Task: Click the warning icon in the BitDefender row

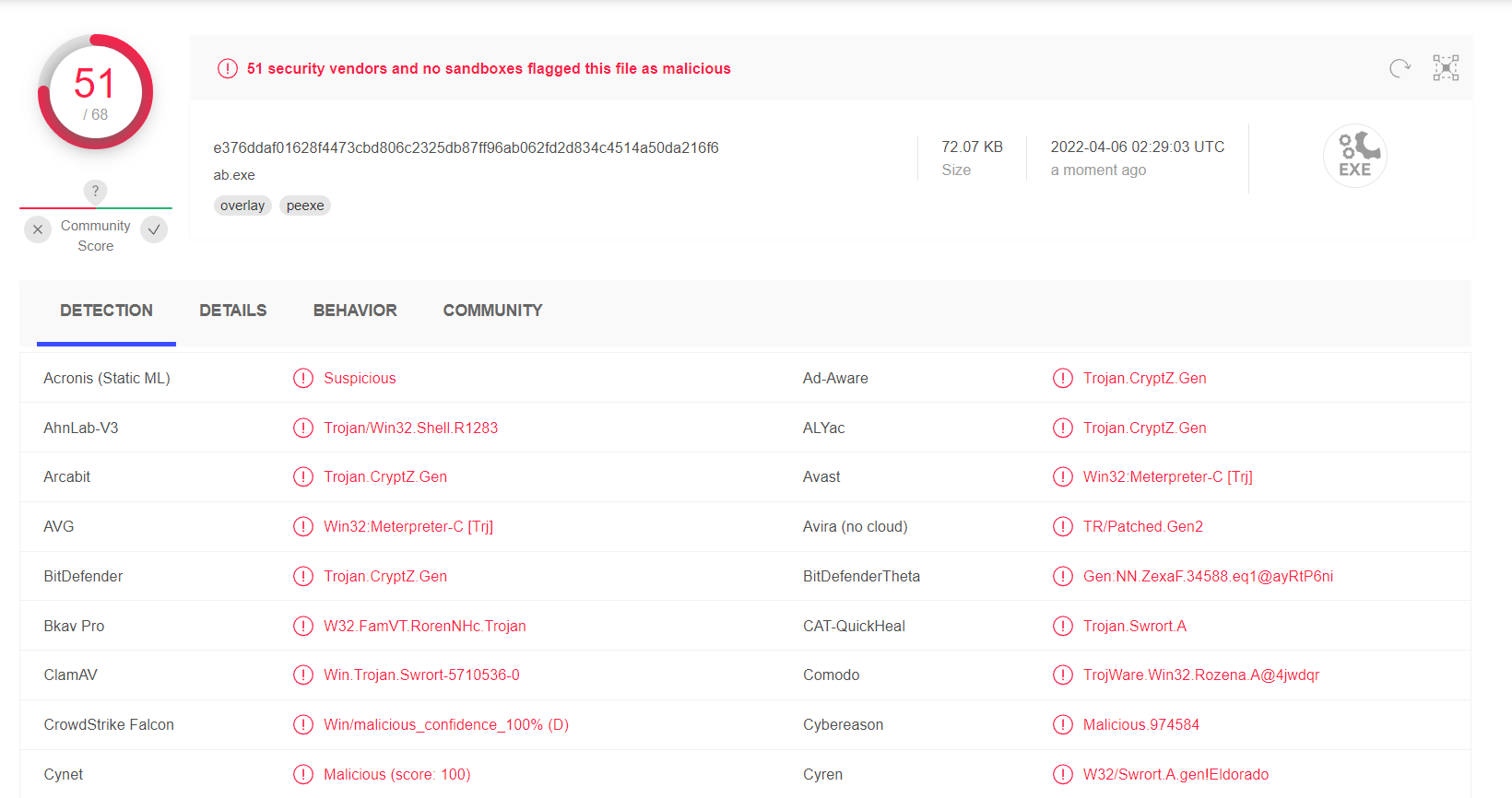Action: (x=303, y=577)
